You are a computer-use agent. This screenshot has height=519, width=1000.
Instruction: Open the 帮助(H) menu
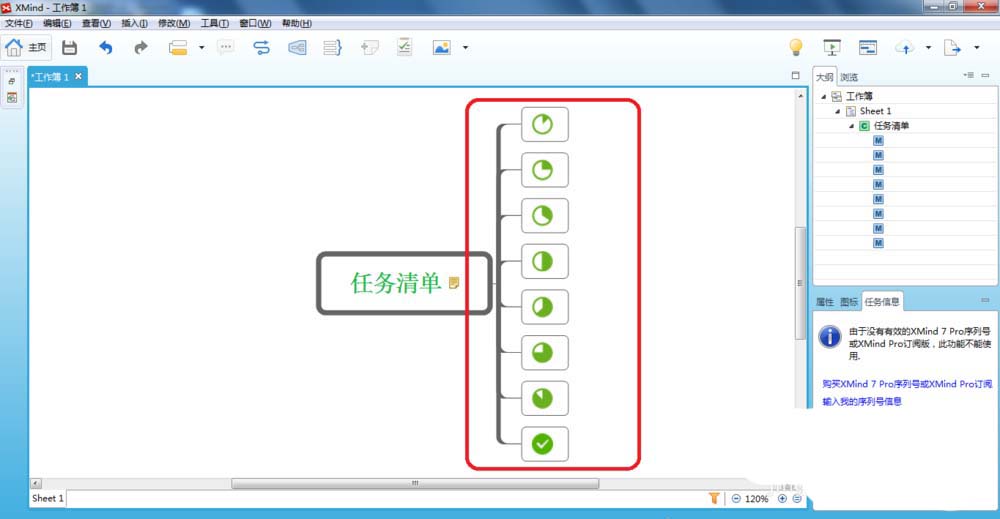pyautogui.click(x=297, y=24)
